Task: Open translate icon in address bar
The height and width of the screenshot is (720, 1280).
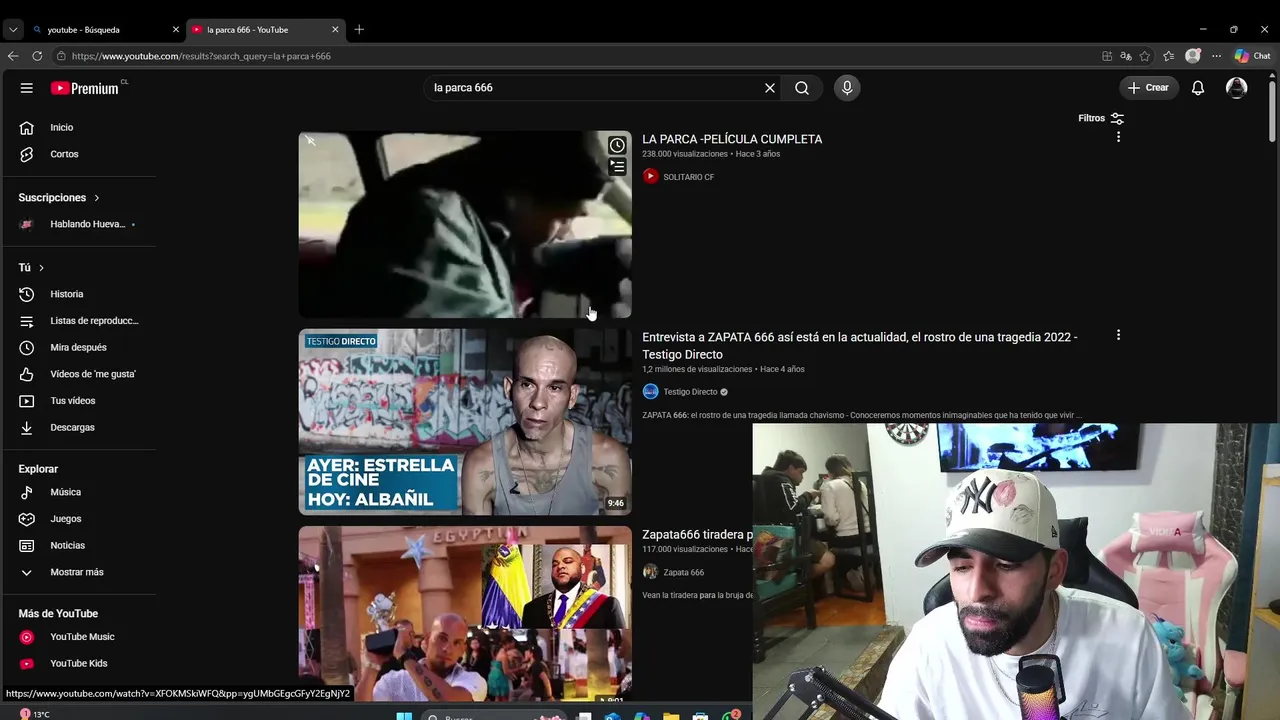Action: coord(1126,56)
